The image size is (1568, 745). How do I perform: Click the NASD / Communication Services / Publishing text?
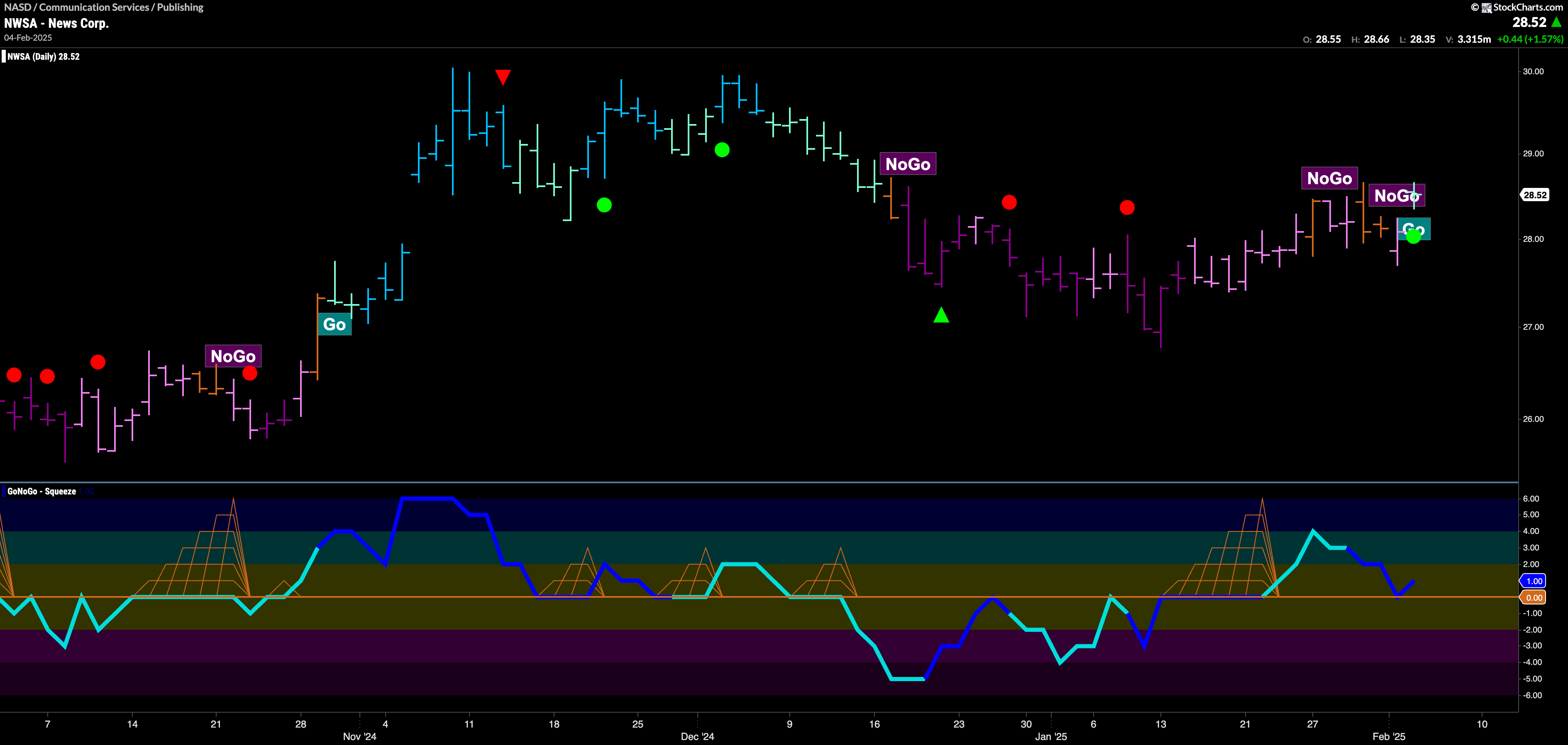click(104, 7)
